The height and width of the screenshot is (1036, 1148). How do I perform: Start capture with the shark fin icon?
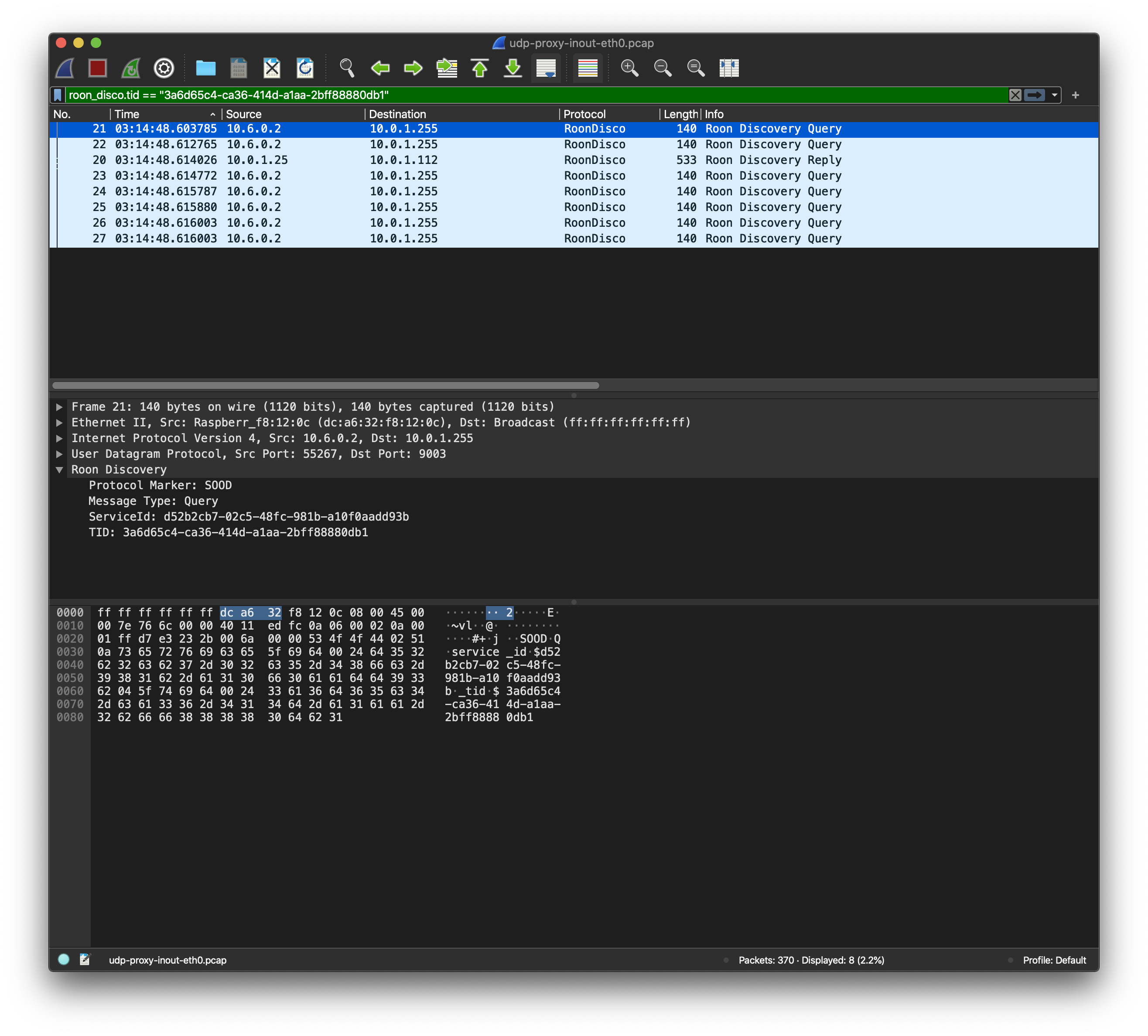click(x=65, y=68)
